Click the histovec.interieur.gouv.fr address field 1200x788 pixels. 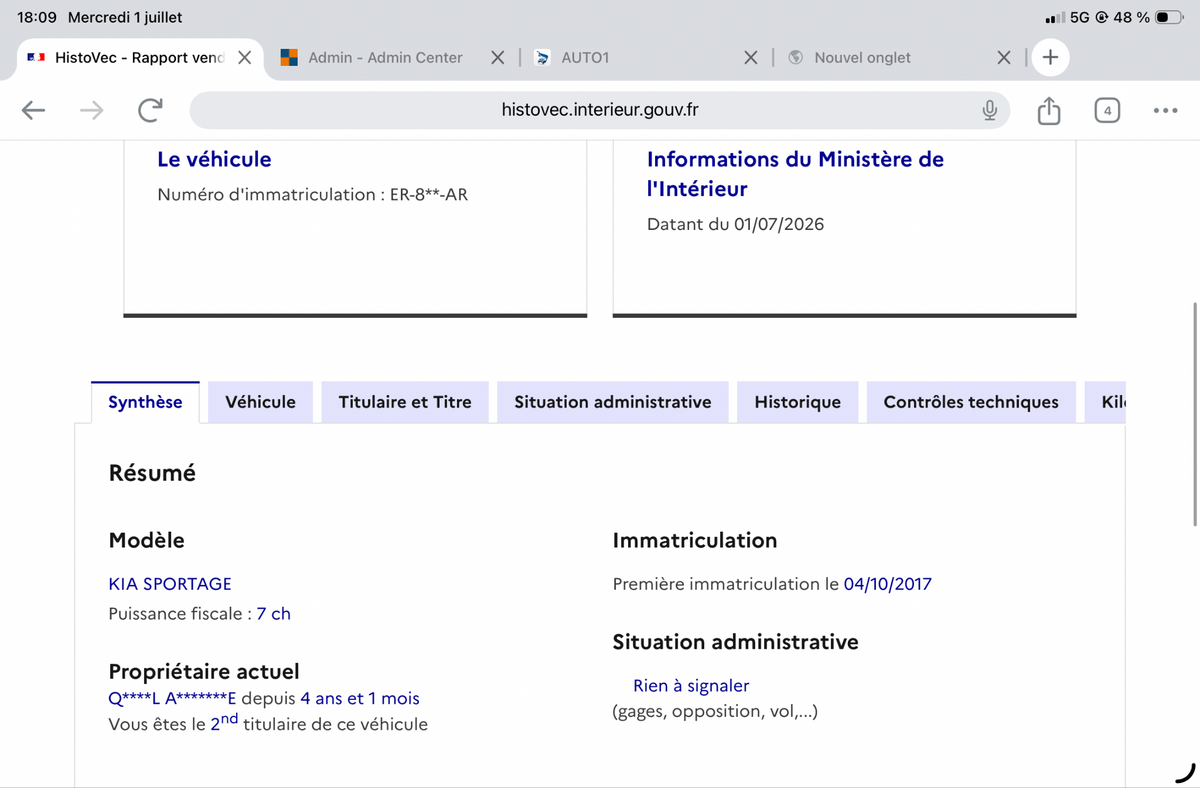600,110
